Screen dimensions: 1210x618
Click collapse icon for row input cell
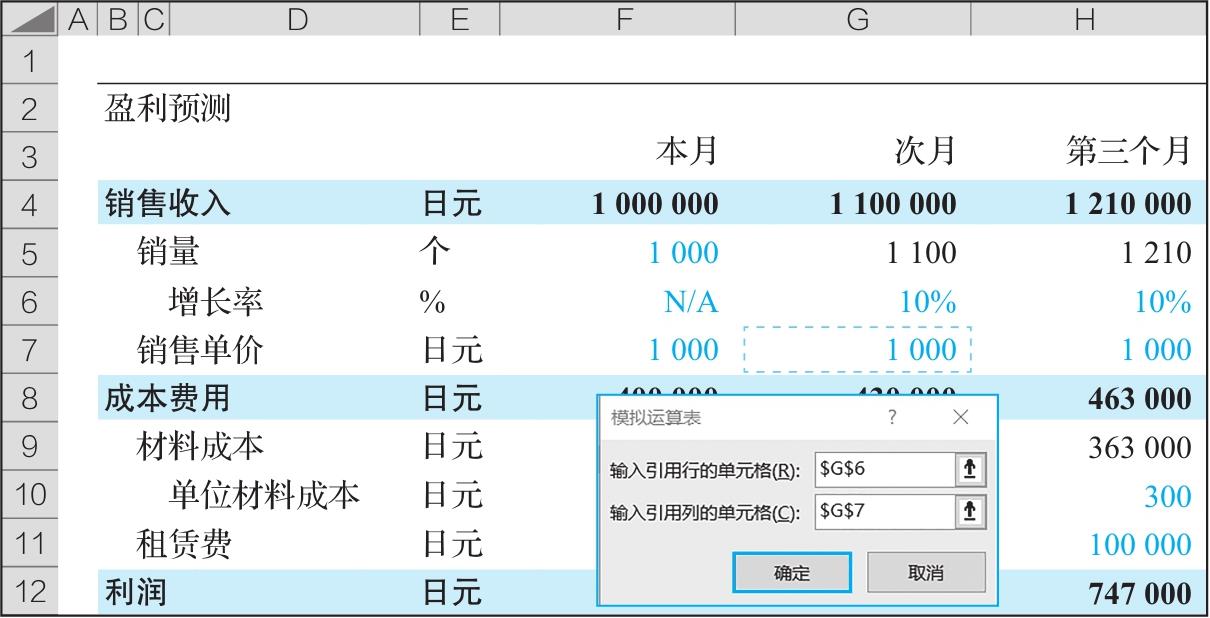click(968, 469)
